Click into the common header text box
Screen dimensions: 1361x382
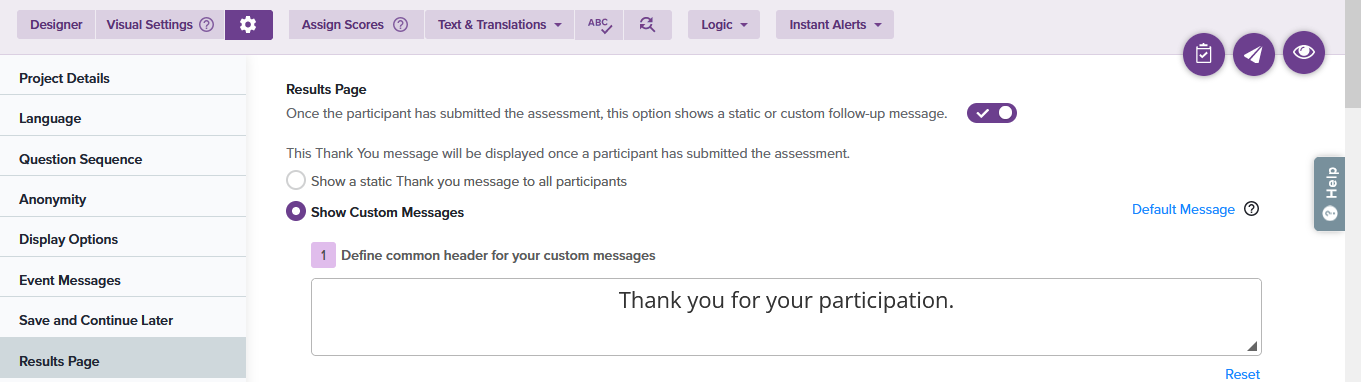pos(786,317)
